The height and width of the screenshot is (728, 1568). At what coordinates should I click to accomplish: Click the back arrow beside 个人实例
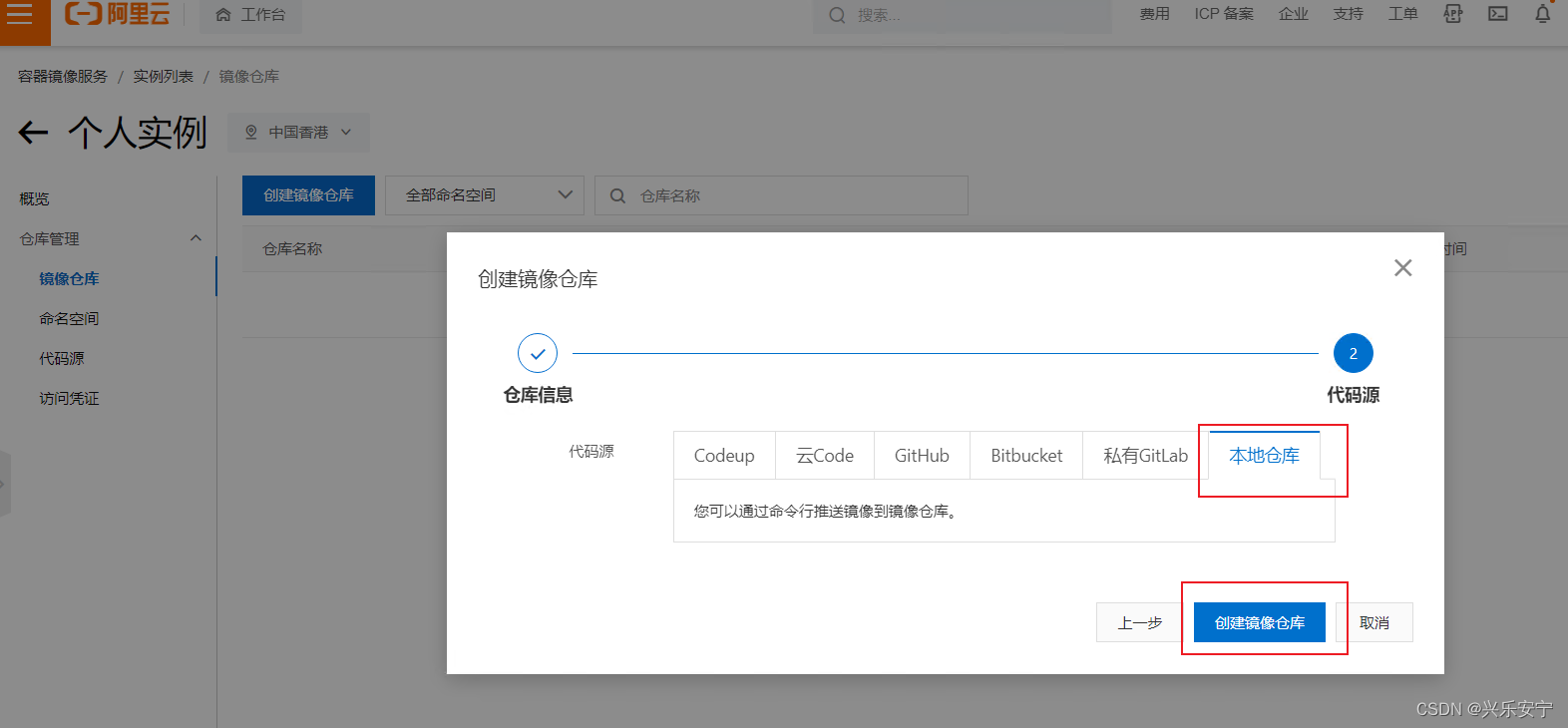point(33,133)
